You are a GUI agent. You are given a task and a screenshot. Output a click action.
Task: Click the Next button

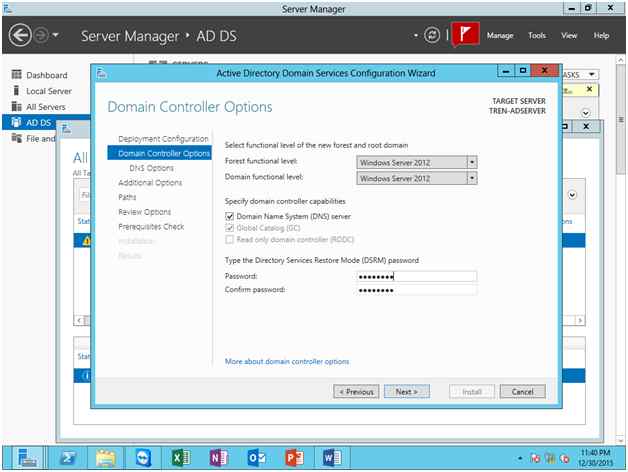(407, 391)
